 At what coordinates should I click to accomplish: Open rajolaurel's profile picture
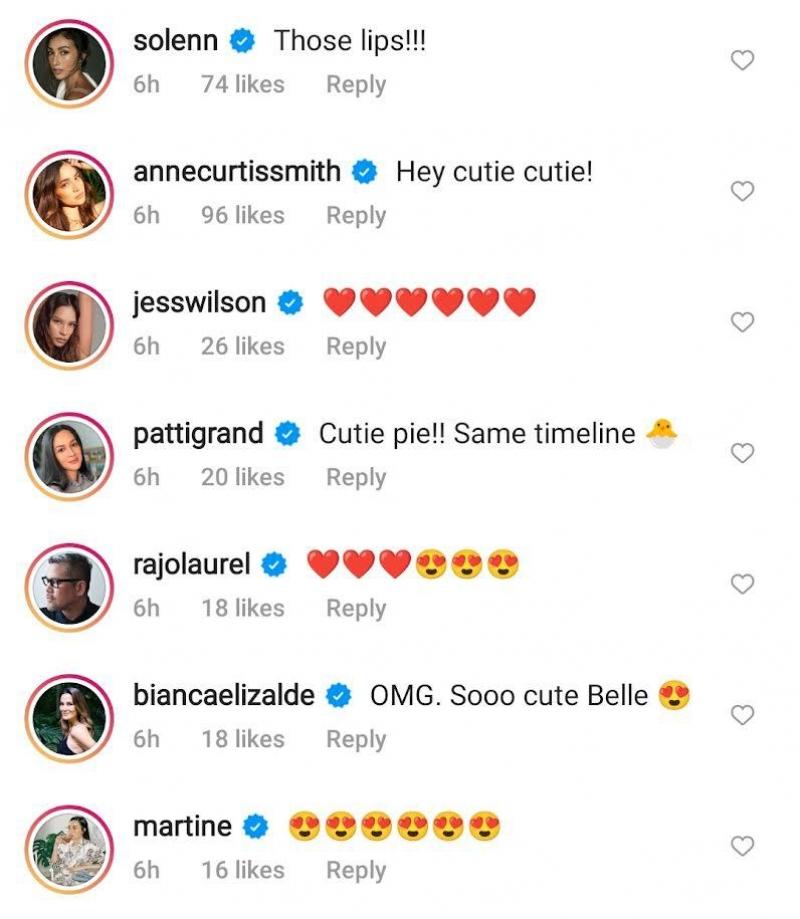coord(68,585)
